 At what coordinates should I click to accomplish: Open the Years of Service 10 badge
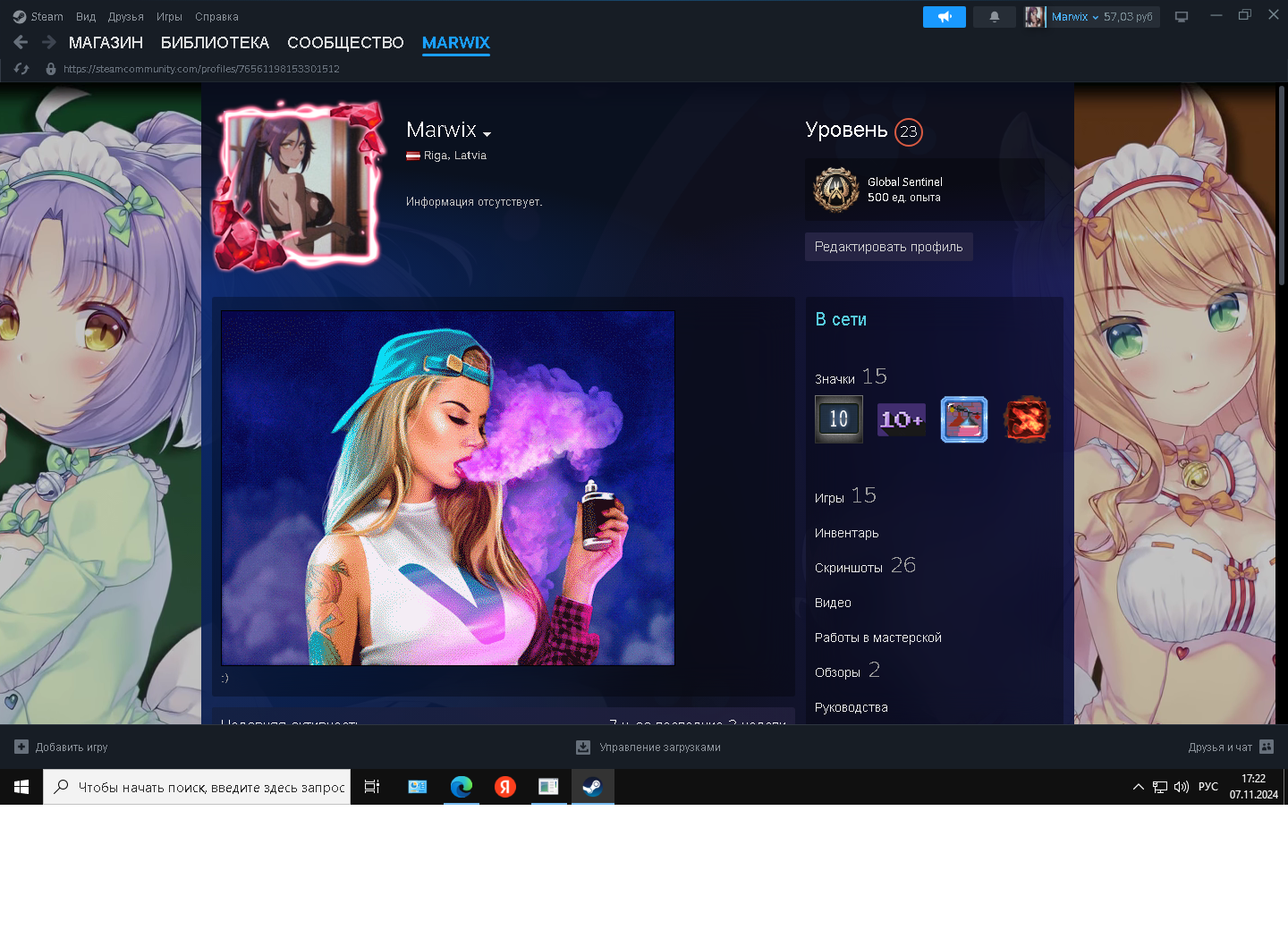pyautogui.click(x=839, y=419)
